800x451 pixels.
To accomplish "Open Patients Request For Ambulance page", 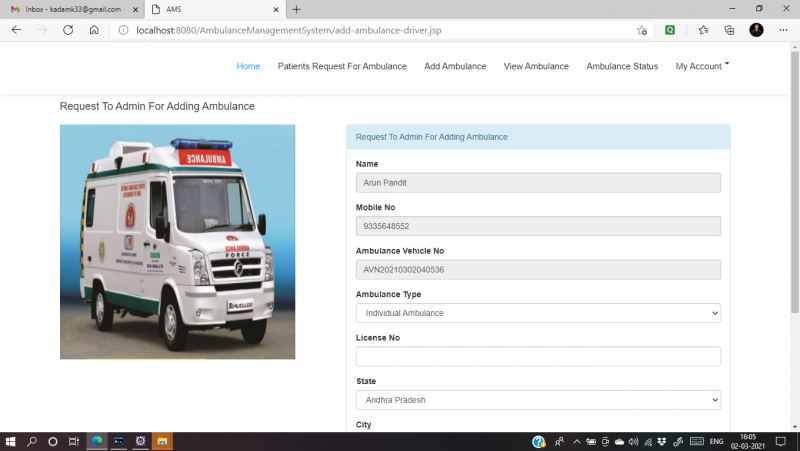I will coord(342,66).
